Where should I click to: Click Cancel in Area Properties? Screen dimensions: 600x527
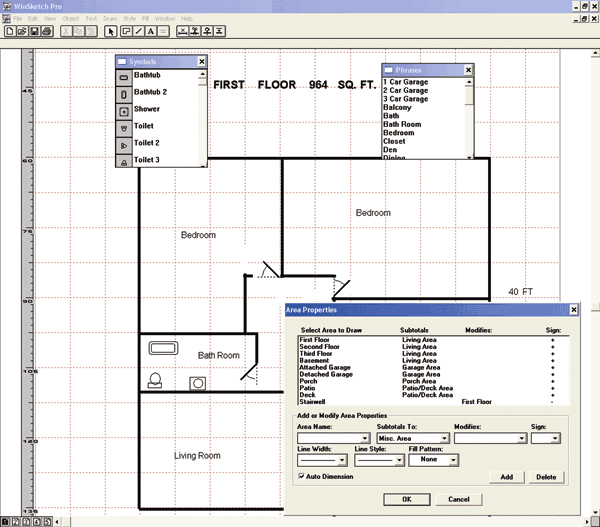459,499
